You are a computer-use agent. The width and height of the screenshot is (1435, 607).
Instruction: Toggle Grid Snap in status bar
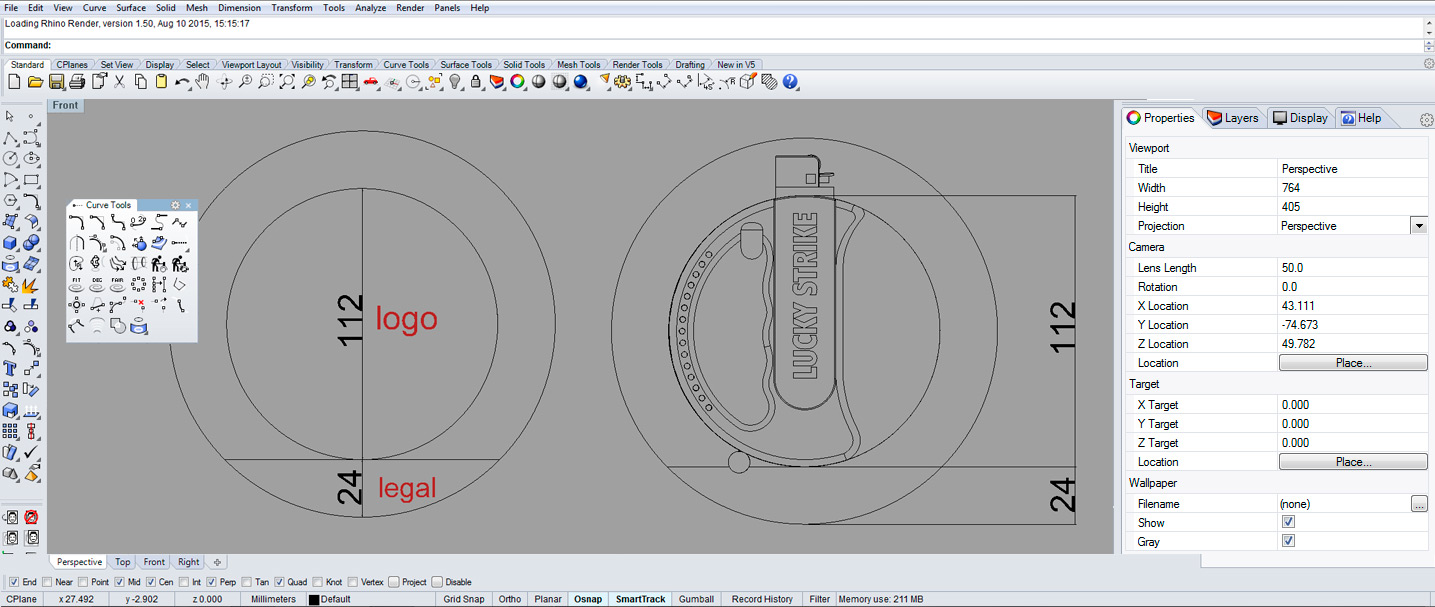(x=464, y=599)
